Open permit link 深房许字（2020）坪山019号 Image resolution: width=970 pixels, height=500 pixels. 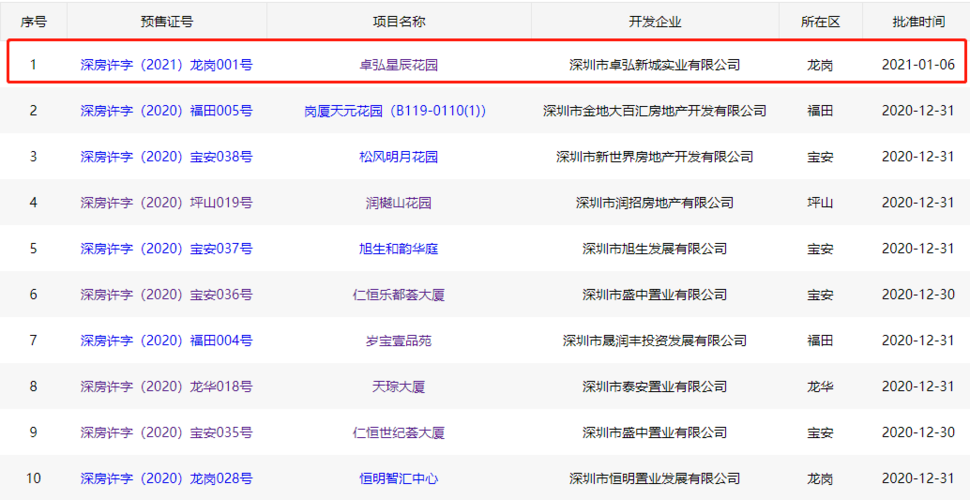pos(166,202)
